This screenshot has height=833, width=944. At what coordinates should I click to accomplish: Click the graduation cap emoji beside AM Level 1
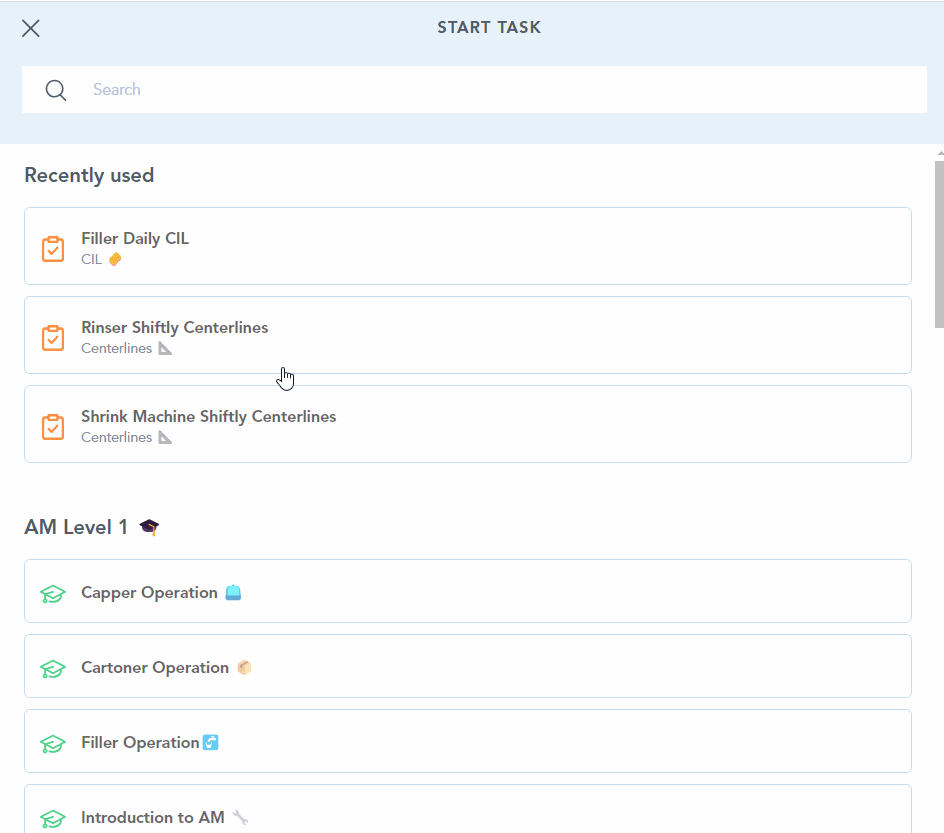148,525
